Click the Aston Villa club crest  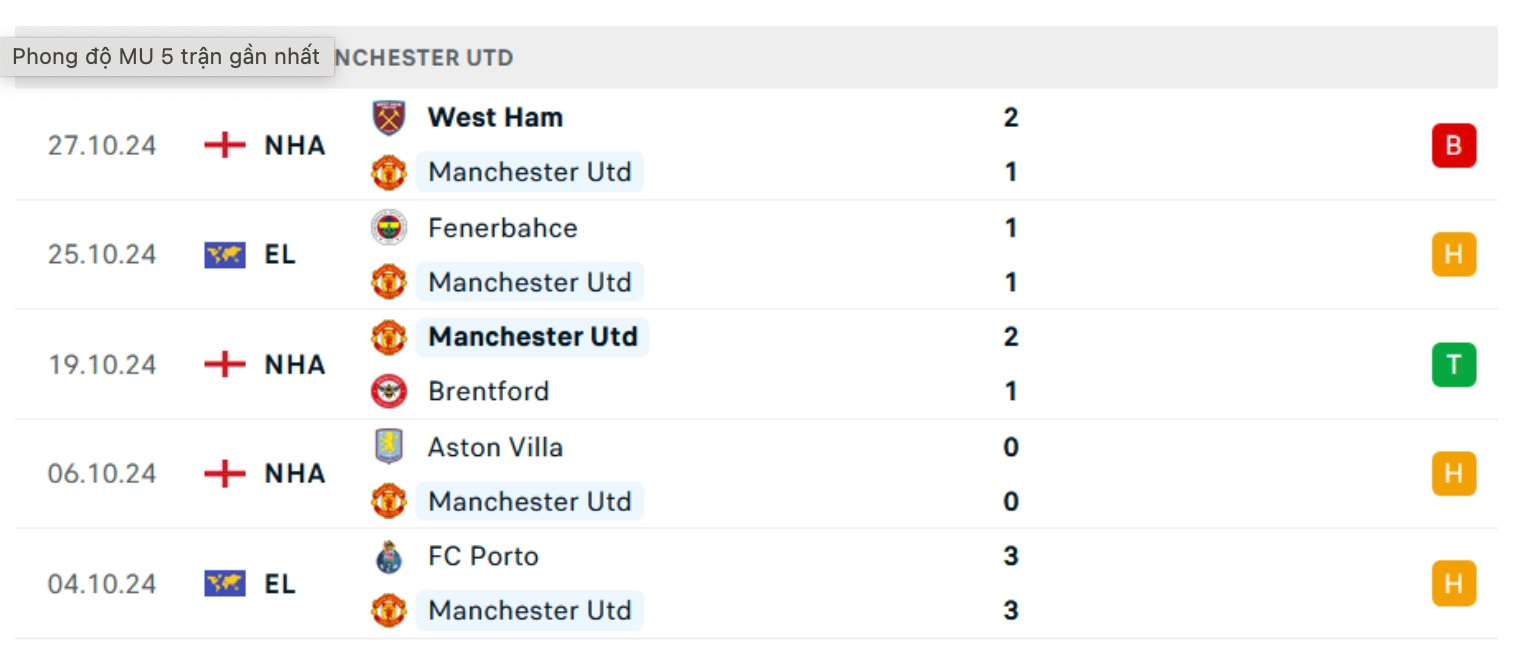(x=389, y=447)
